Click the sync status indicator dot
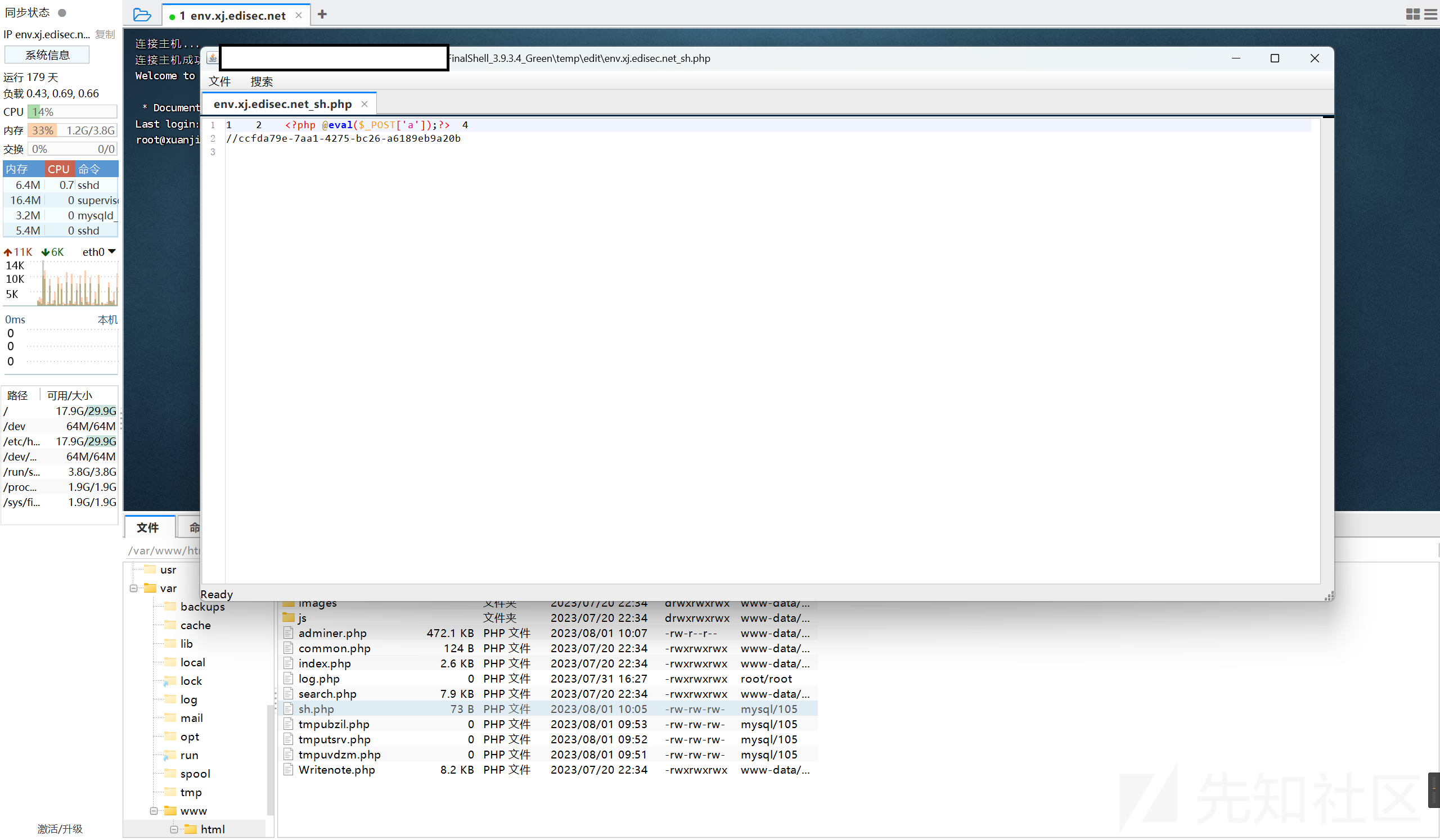The image size is (1440, 840). point(62,12)
